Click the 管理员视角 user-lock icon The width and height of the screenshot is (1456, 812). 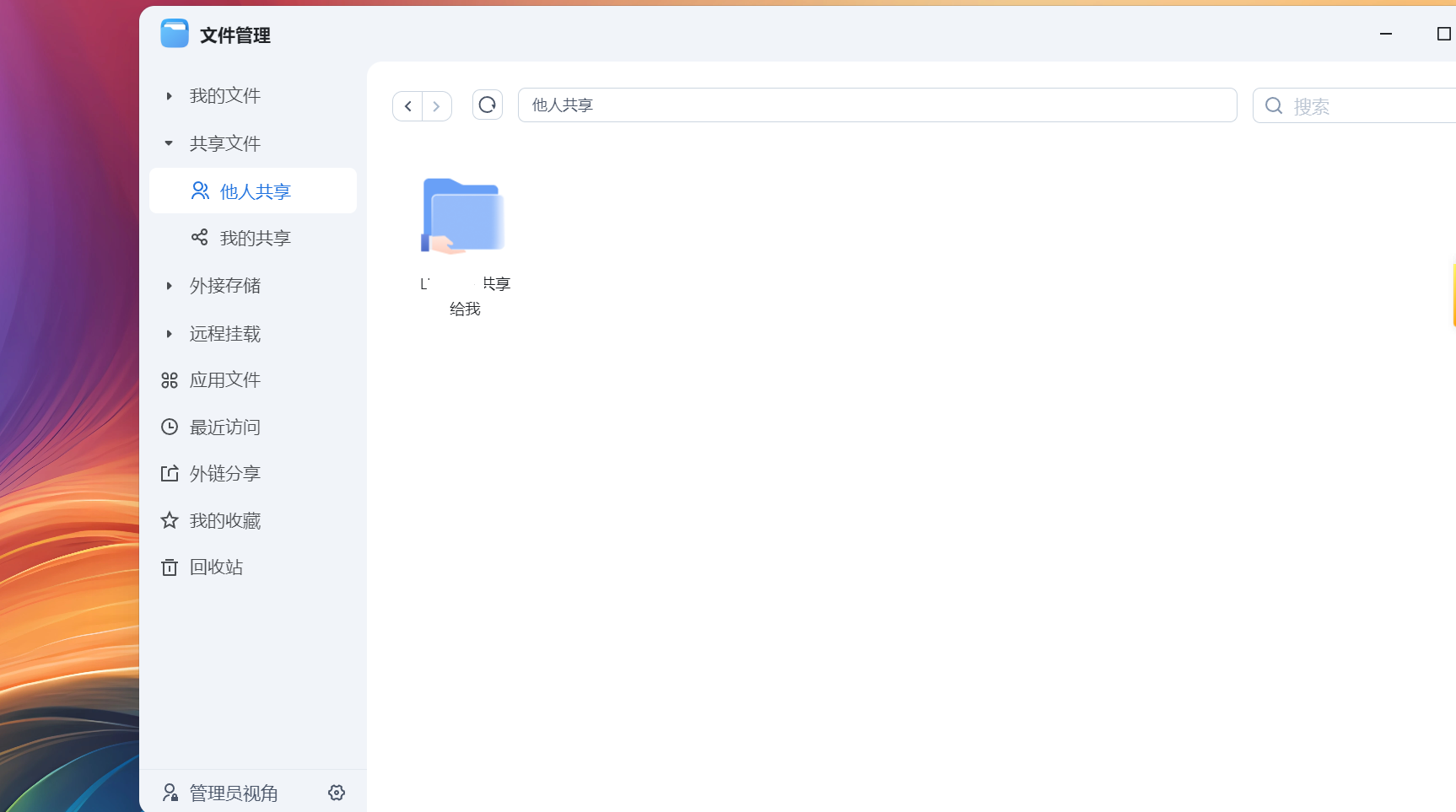click(x=170, y=793)
